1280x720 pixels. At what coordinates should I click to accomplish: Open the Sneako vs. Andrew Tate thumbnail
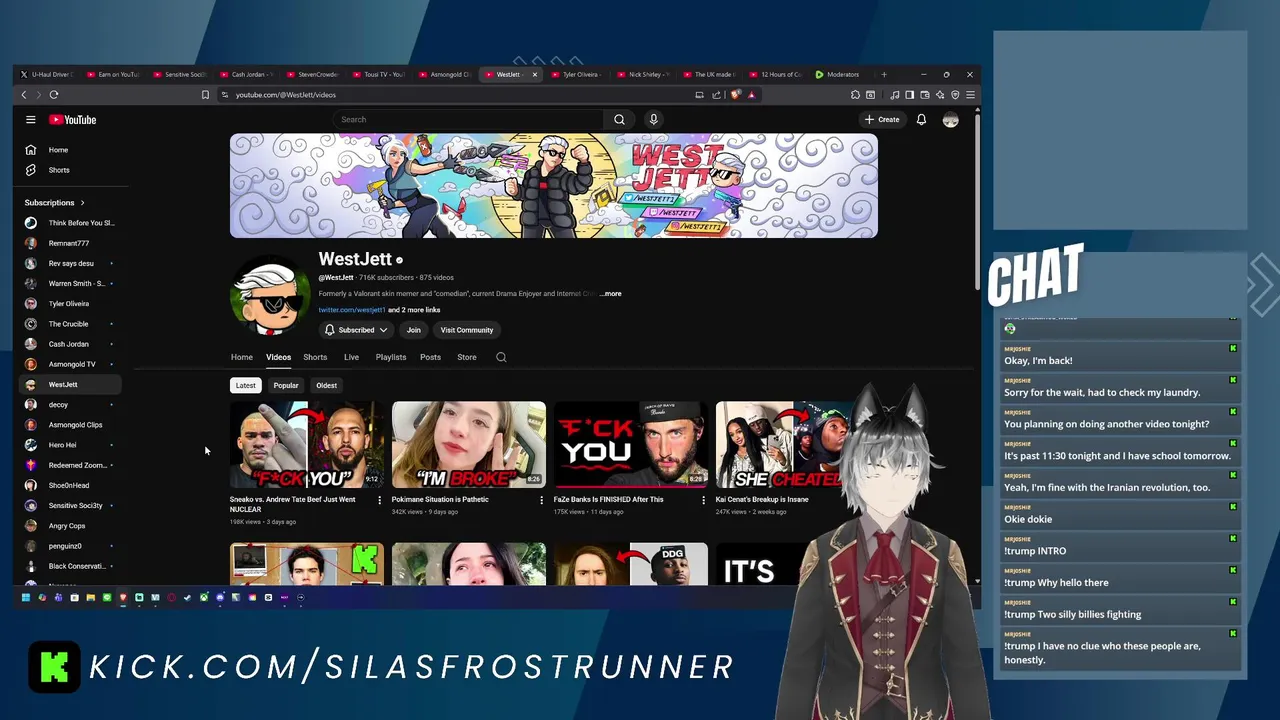(x=307, y=444)
